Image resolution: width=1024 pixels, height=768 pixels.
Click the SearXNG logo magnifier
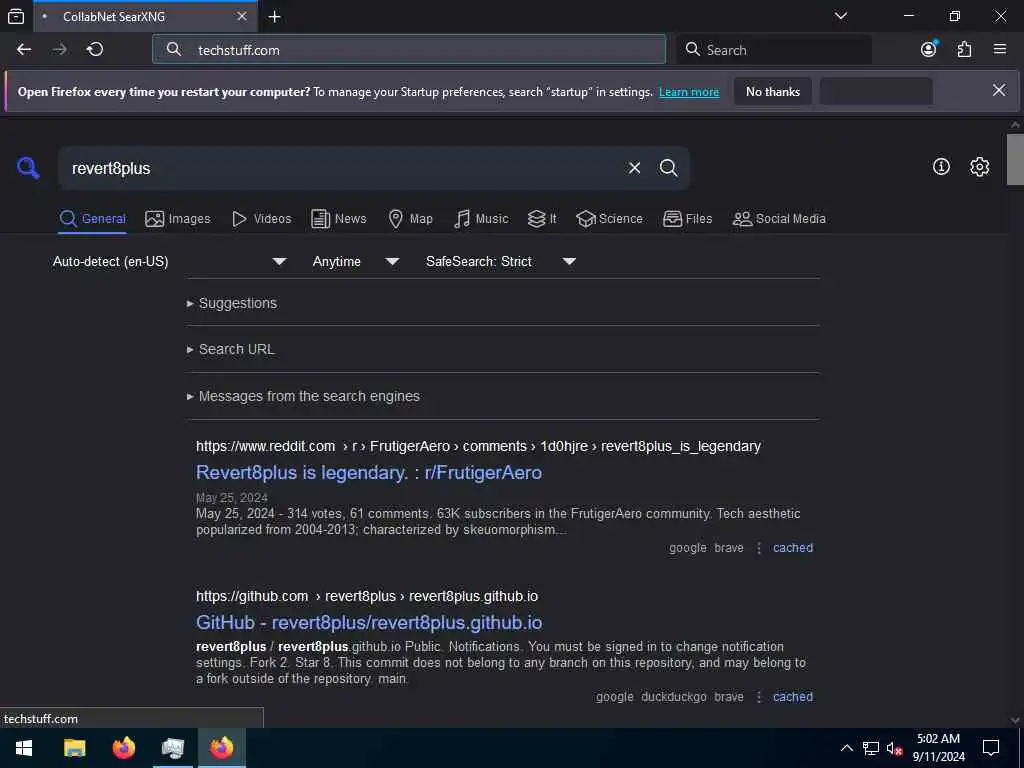point(28,168)
